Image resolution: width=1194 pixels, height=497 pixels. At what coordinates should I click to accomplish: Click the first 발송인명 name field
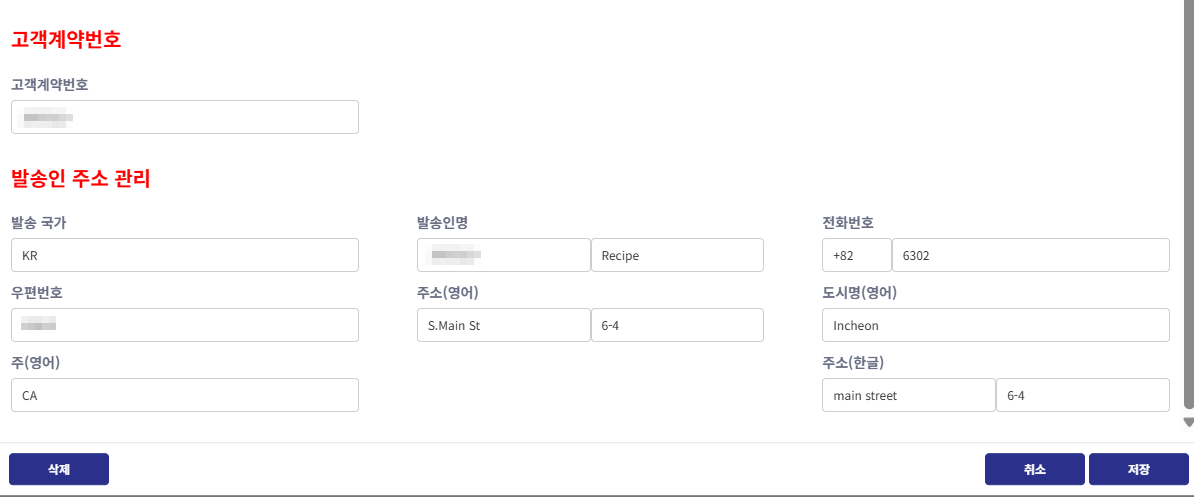503,255
